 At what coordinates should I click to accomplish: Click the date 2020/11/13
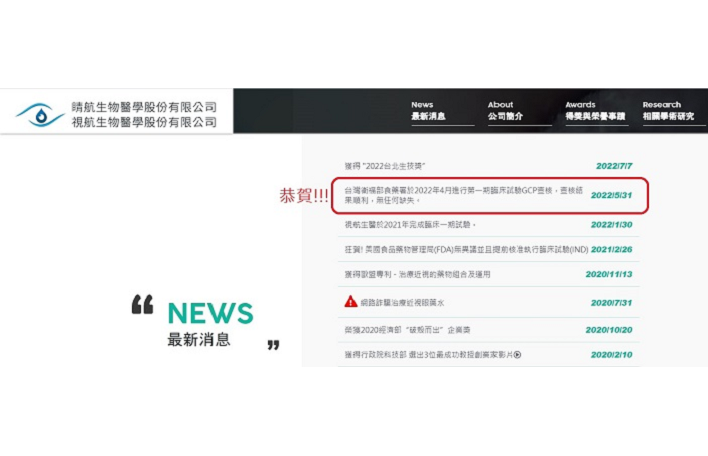(x=609, y=274)
